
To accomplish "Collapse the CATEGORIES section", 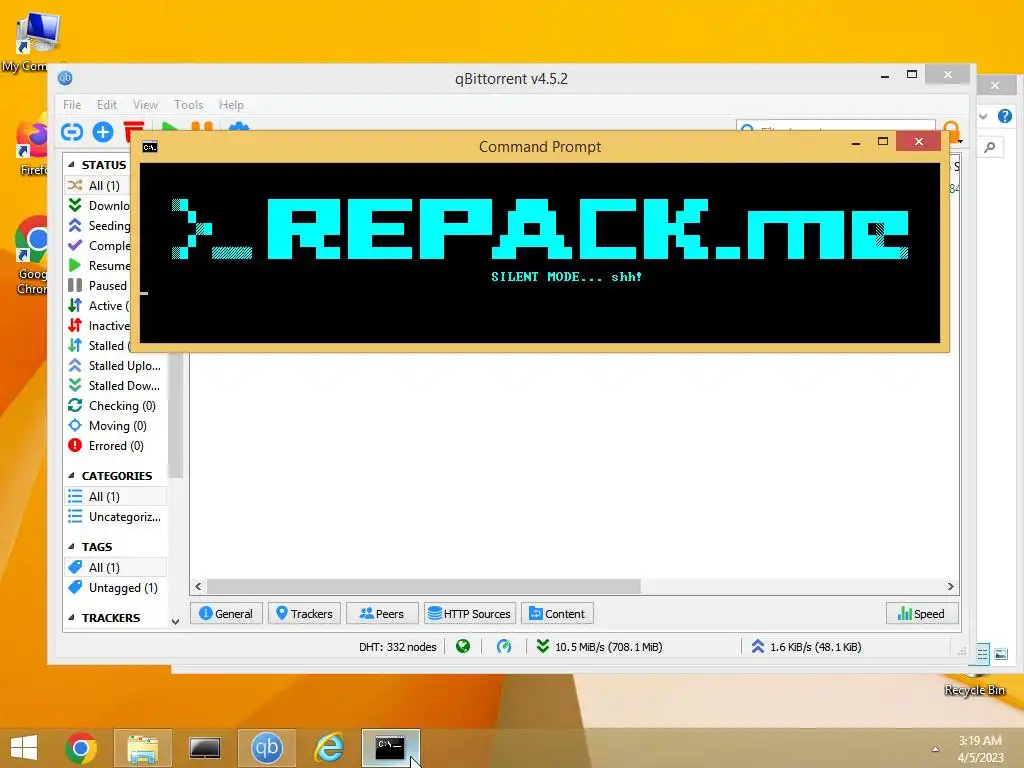I will [x=71, y=475].
